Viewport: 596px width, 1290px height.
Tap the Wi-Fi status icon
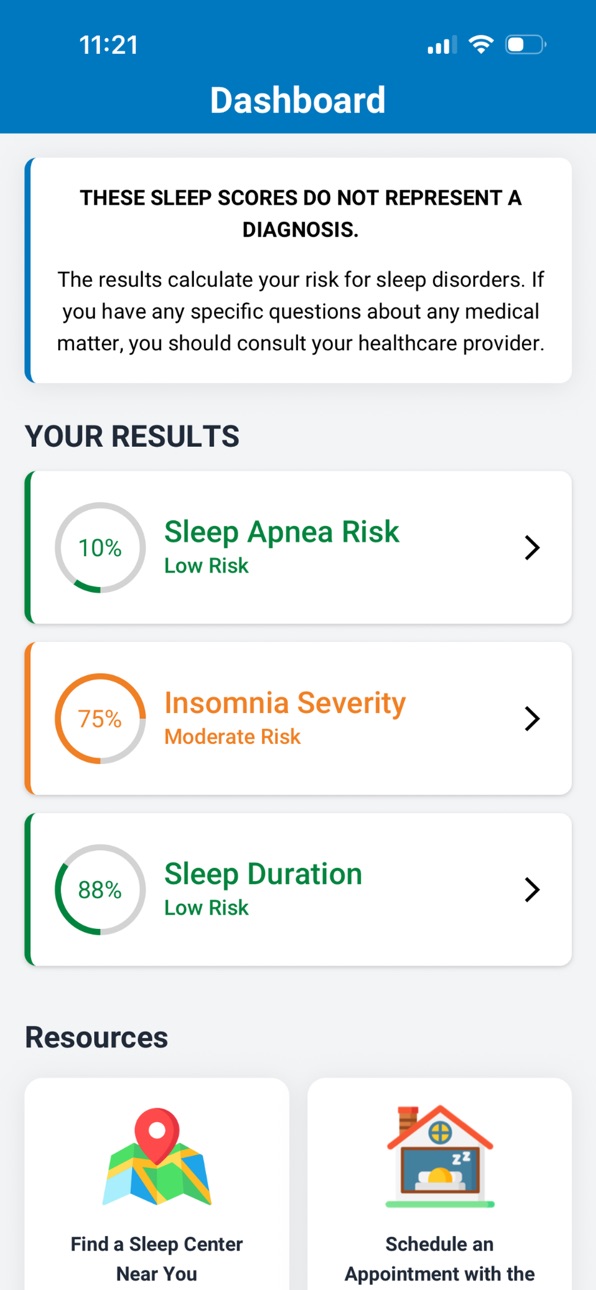coord(481,45)
